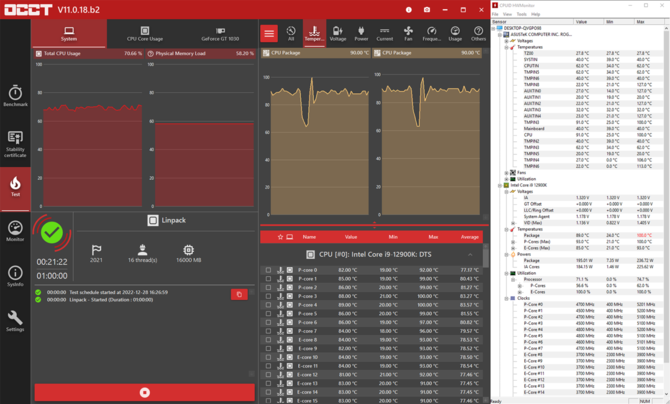Screen dimensions: 670x404
Task: Collapse Intel Core i9 12900K node in HWMonitor
Action: [500, 186]
